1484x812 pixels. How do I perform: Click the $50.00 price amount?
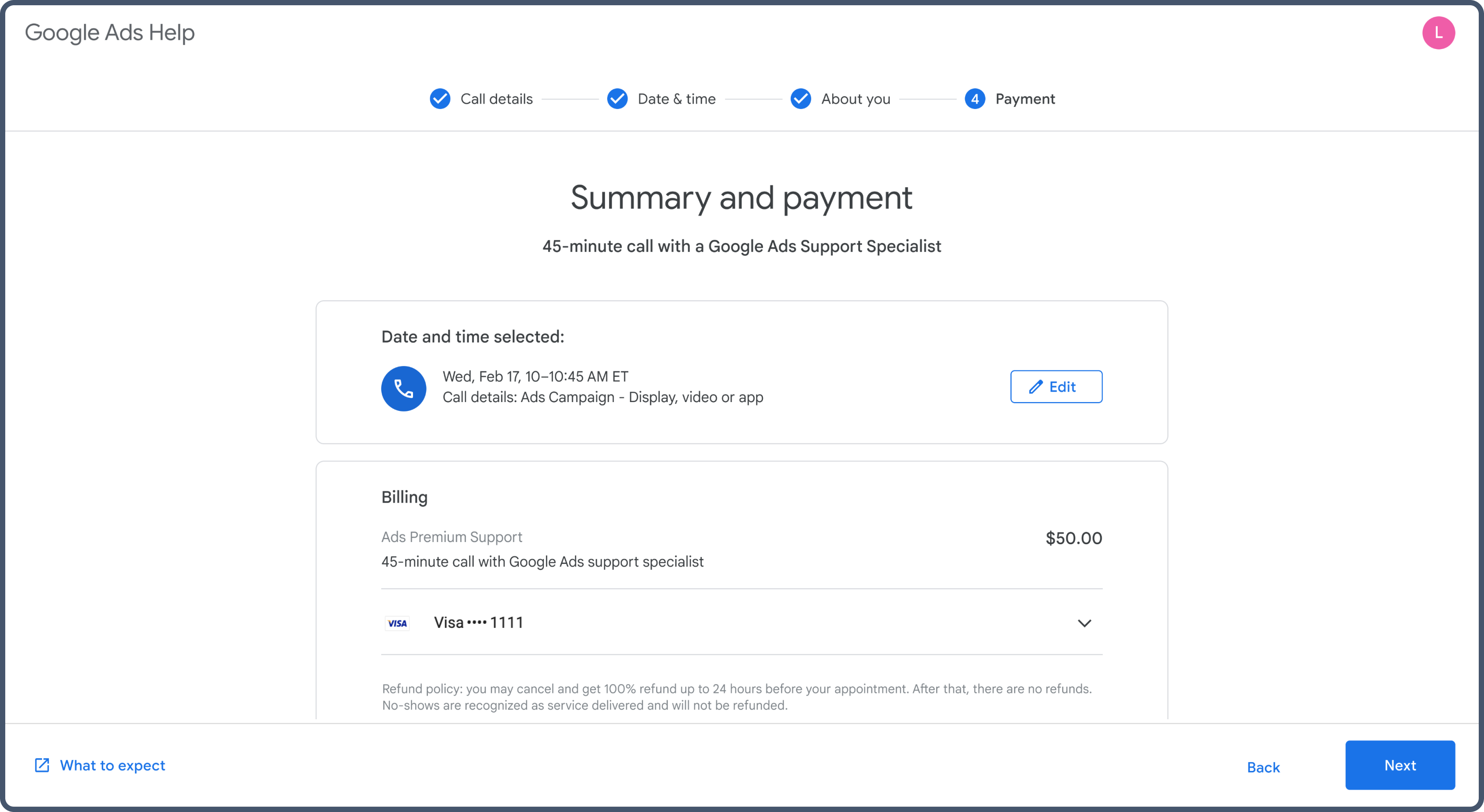tap(1073, 538)
